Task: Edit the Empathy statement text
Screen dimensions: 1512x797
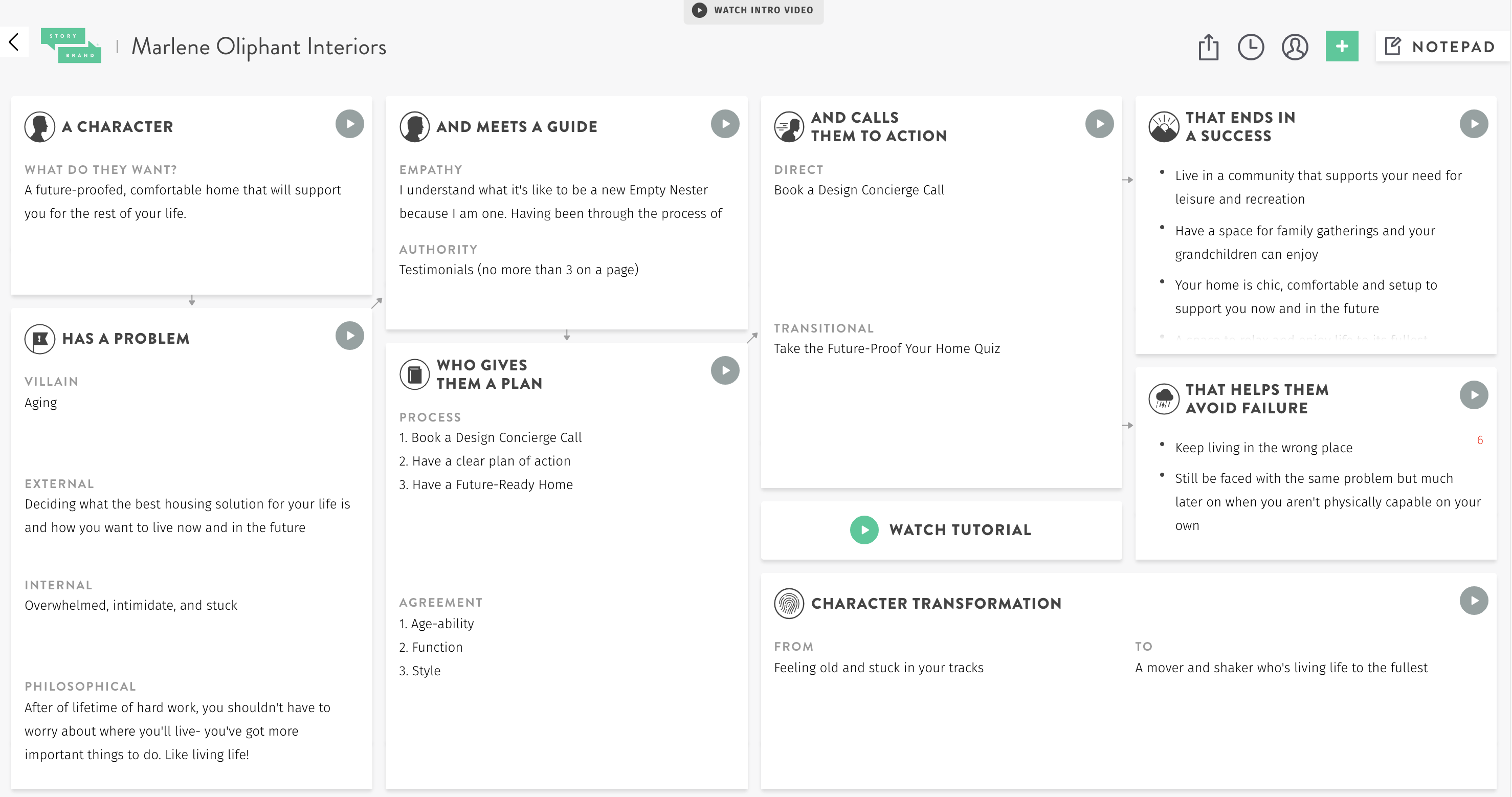Action: 561,202
